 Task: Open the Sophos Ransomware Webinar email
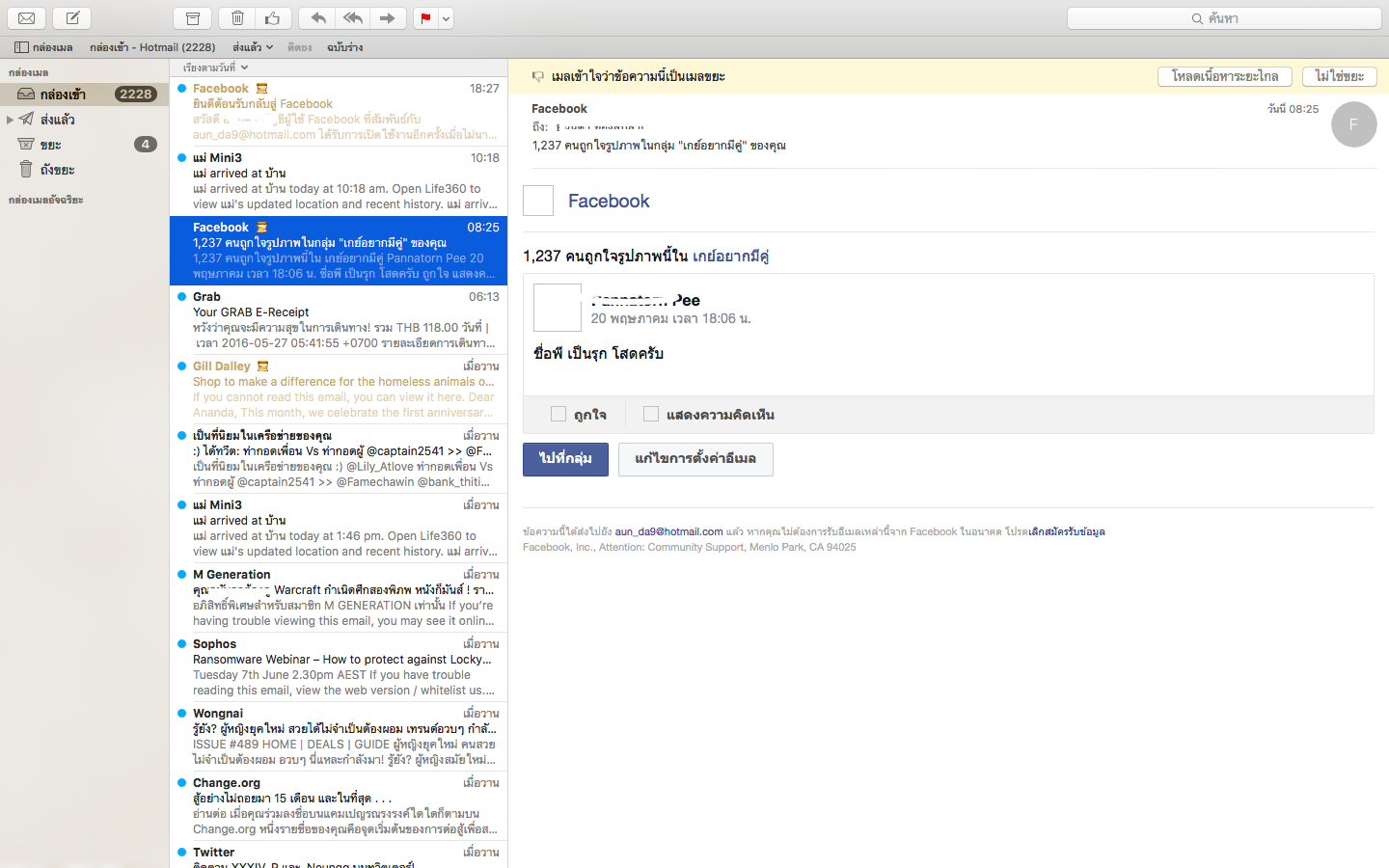(x=339, y=666)
